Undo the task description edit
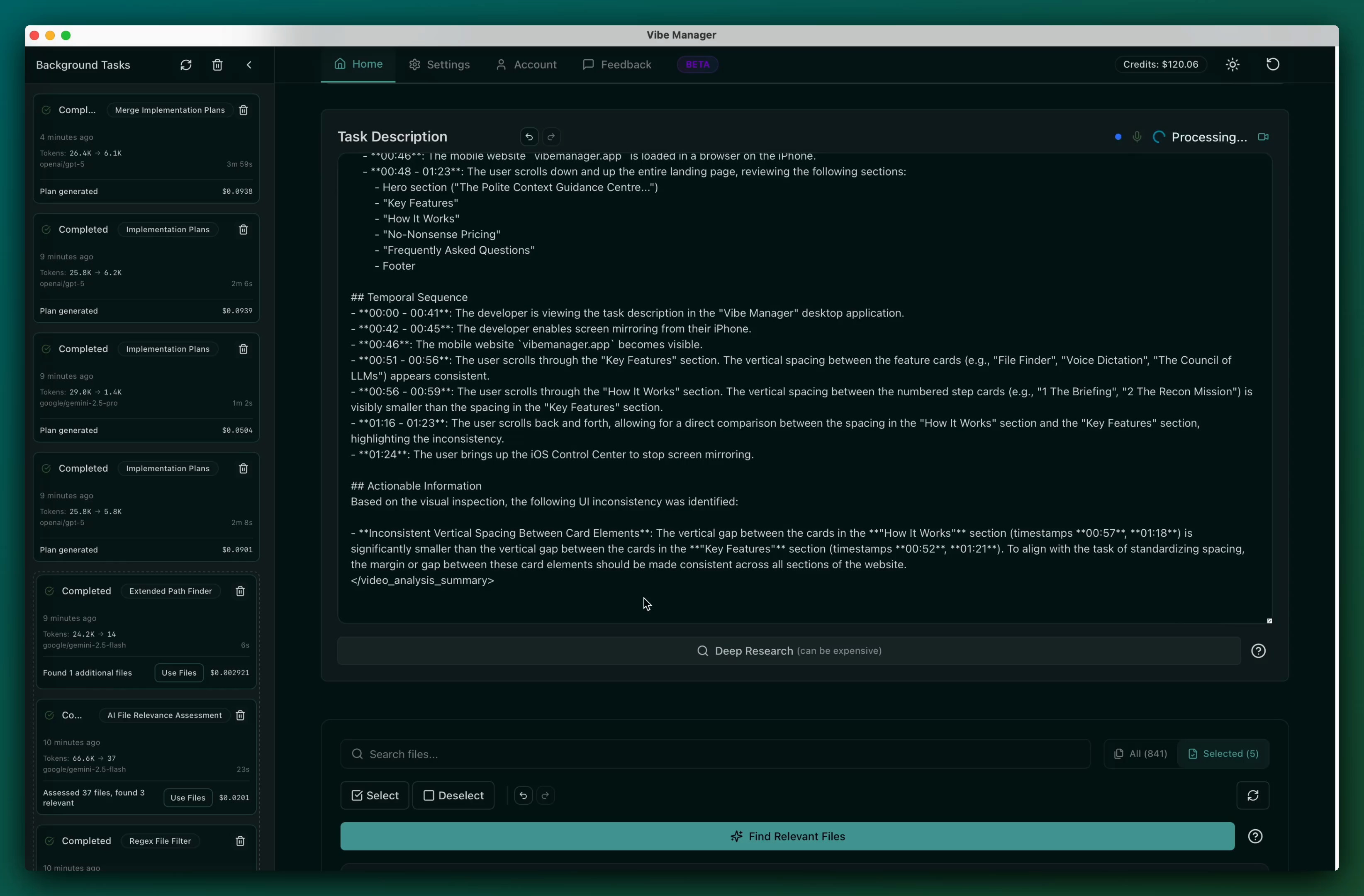The width and height of the screenshot is (1364, 896). point(529,137)
